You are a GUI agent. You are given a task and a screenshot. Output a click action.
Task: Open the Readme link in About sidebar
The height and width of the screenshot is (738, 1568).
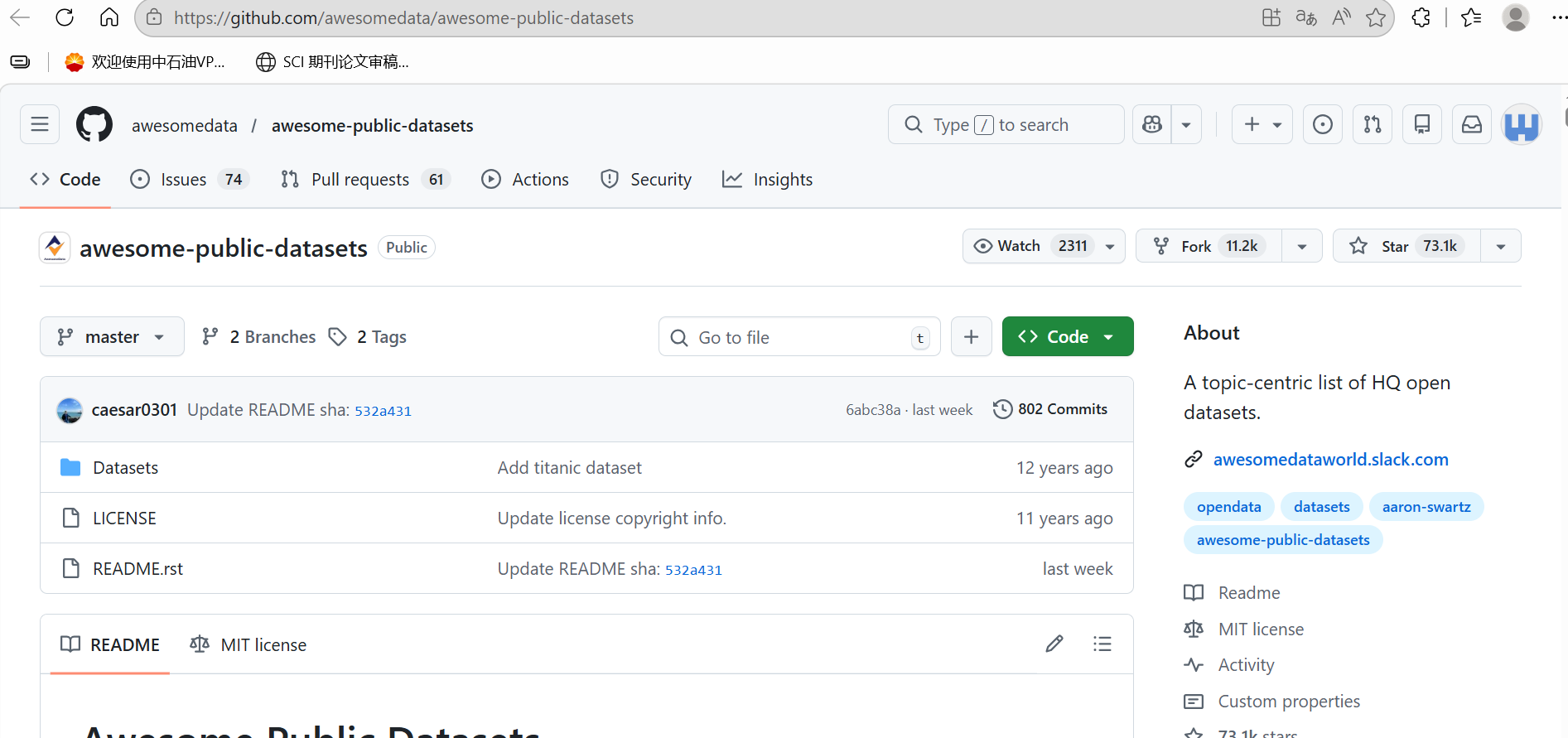pyautogui.click(x=1249, y=593)
